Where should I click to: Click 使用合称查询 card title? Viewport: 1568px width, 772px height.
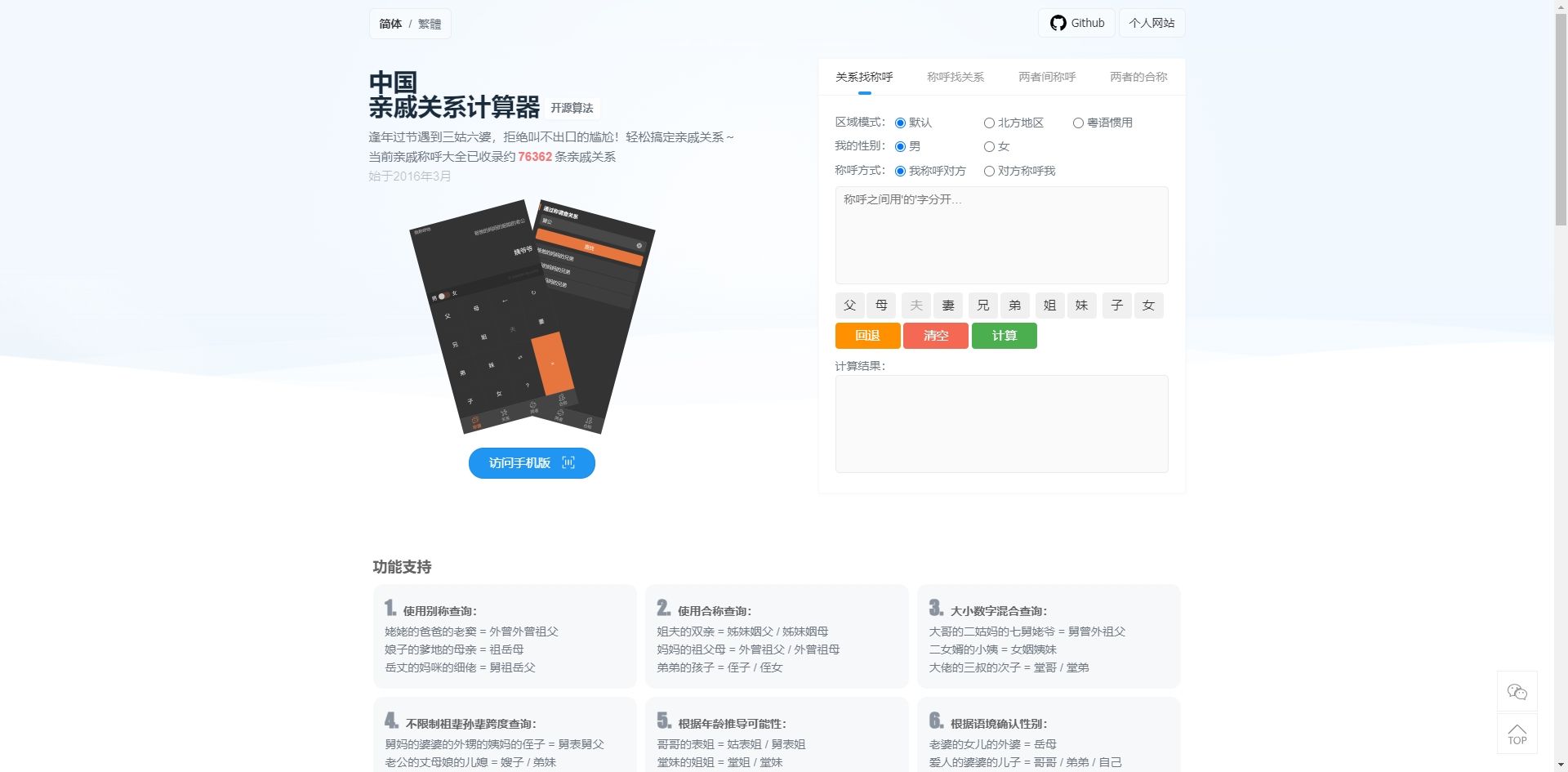715,611
